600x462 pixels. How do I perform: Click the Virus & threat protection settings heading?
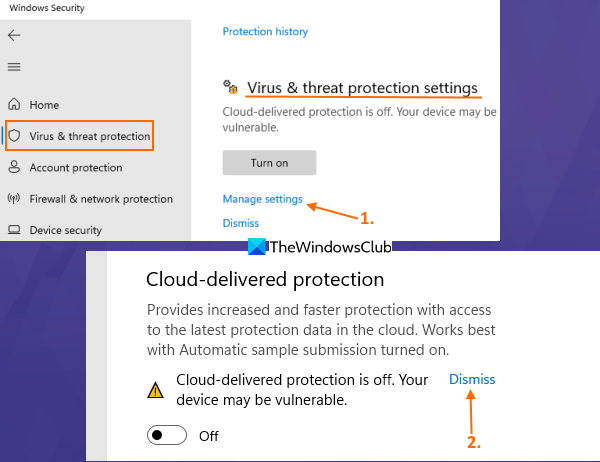(x=362, y=88)
